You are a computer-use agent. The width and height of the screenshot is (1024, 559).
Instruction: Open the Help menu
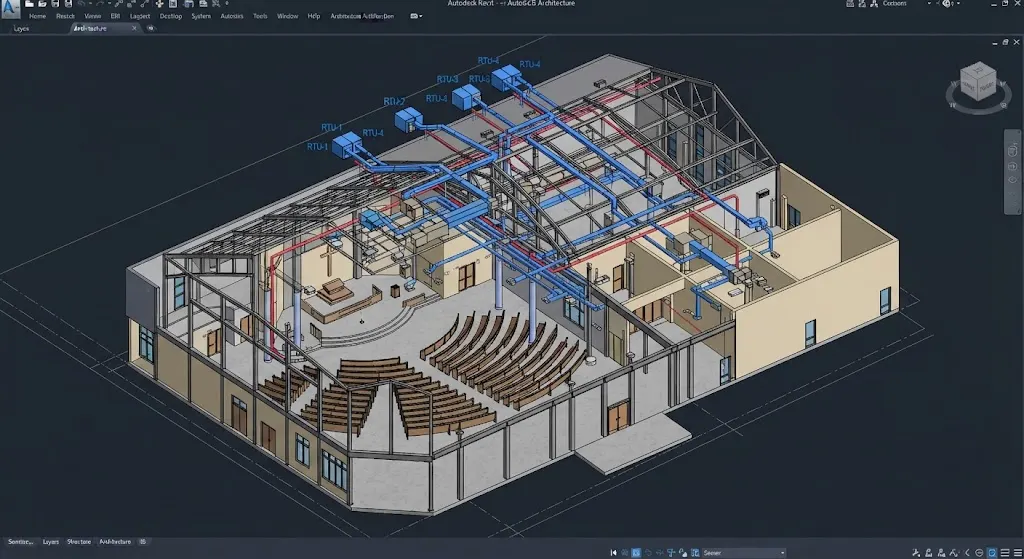click(x=313, y=16)
